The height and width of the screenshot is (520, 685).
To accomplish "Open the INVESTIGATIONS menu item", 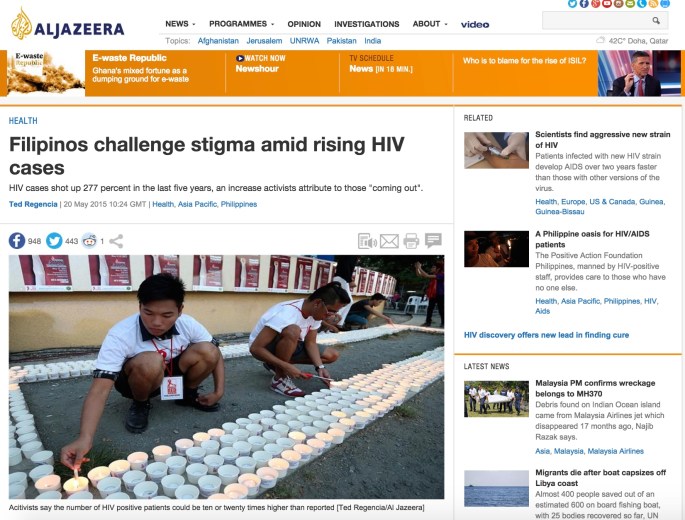I will [367, 24].
